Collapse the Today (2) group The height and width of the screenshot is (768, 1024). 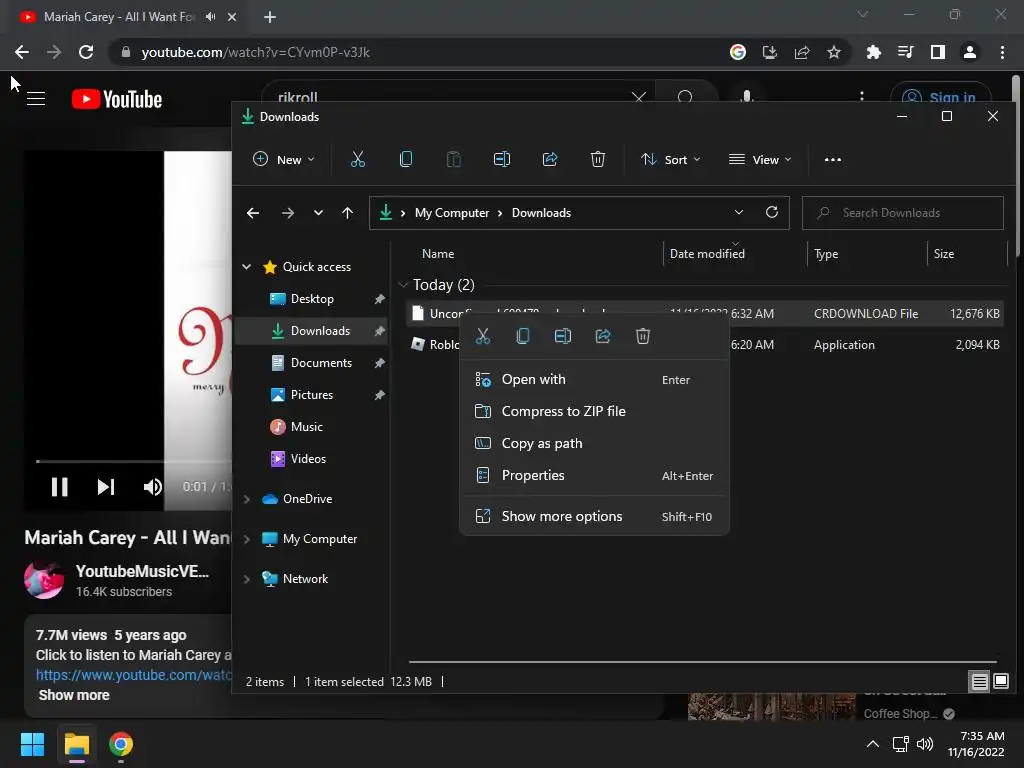coord(403,285)
